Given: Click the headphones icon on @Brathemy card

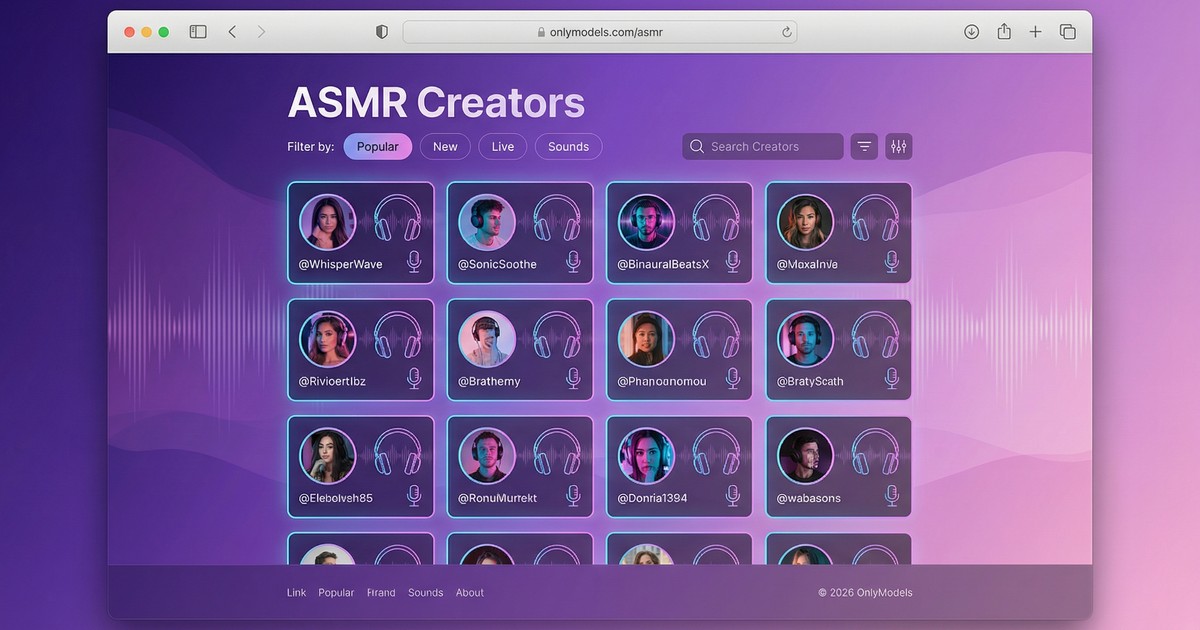Looking at the screenshot, I should [557, 335].
